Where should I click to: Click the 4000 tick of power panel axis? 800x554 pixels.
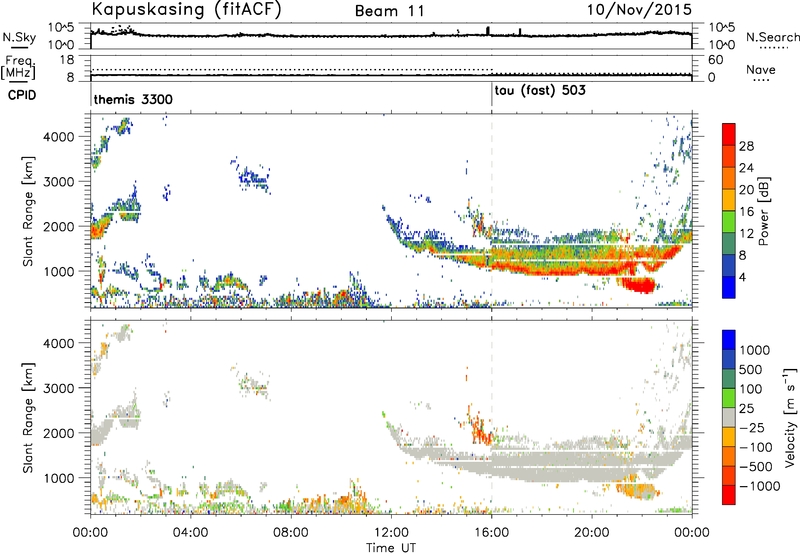(x=58, y=137)
